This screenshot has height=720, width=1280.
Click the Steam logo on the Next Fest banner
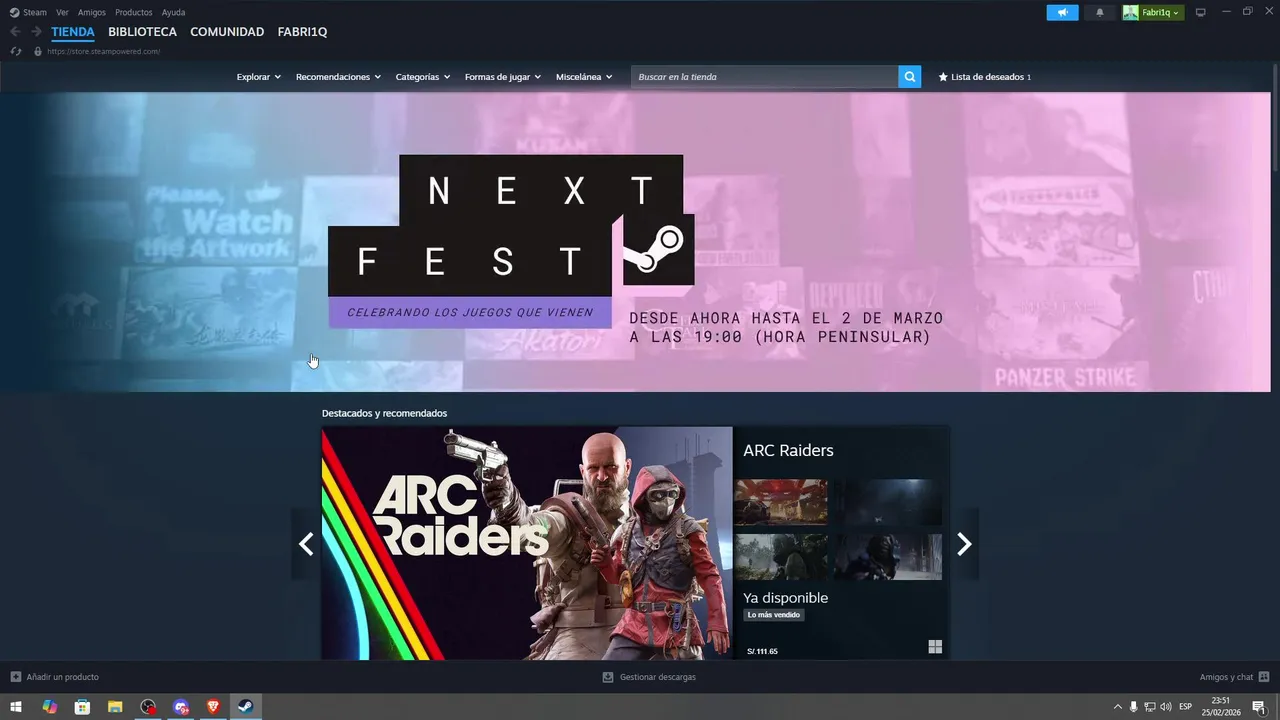coord(658,249)
